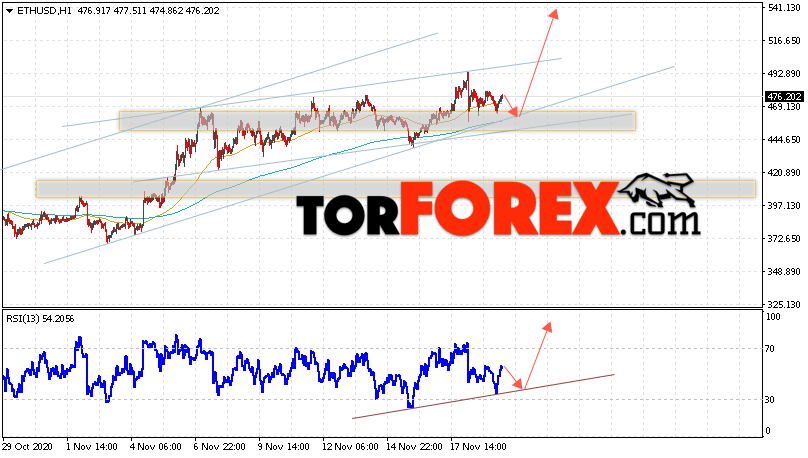Click the RSI(13) 54.2056 indicator label

click(x=40, y=319)
